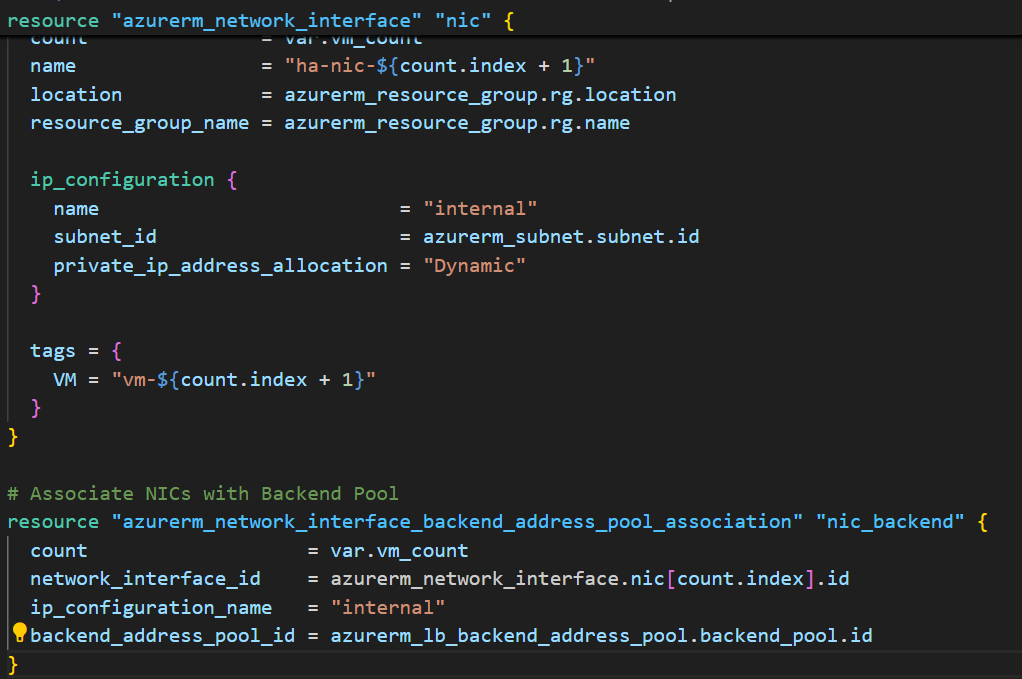
Task: Click the ip_configuration_name attribute name
Action: point(151,608)
